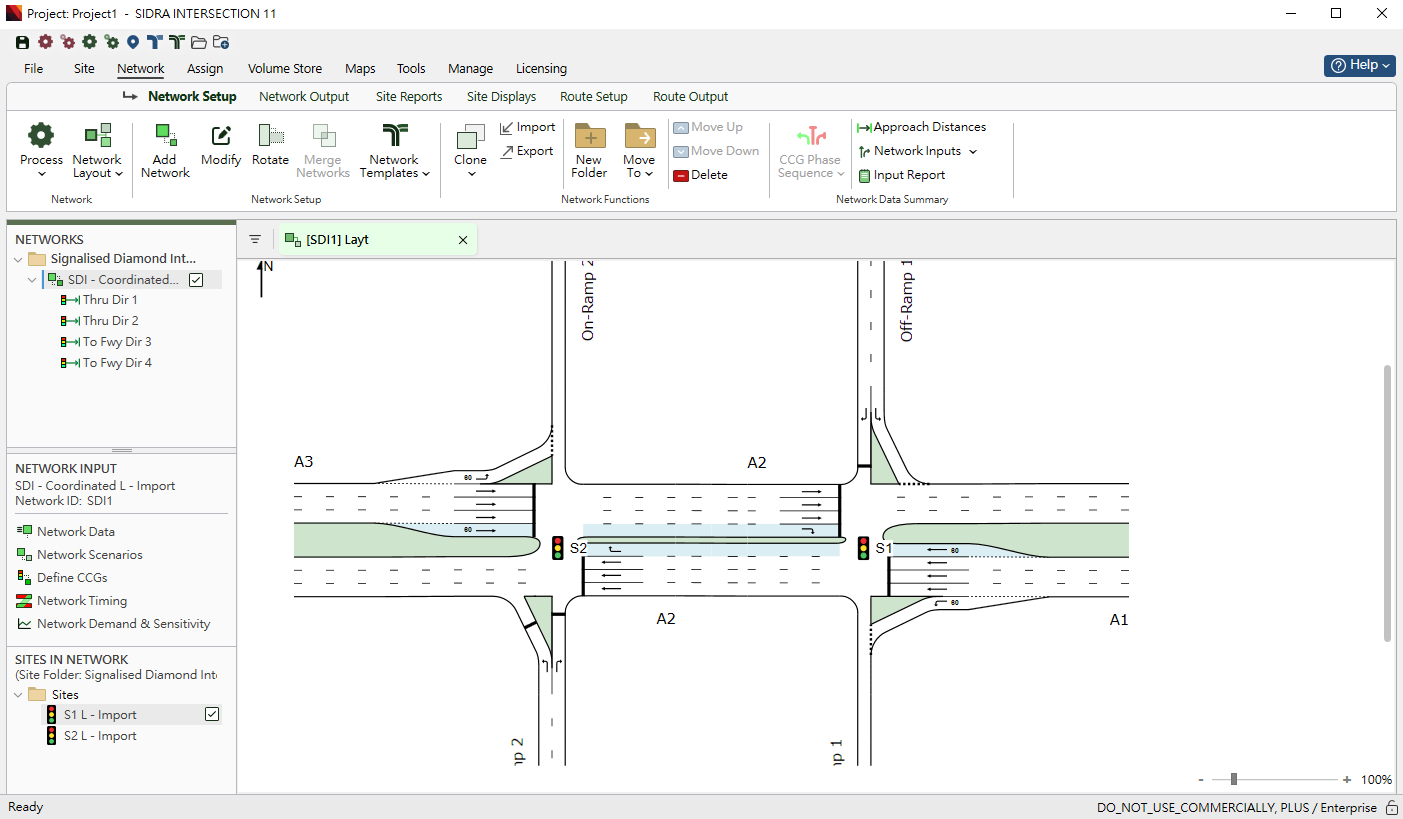Click the blue T-junction quick access icon
1403x819 pixels.
pyautogui.click(x=154, y=42)
